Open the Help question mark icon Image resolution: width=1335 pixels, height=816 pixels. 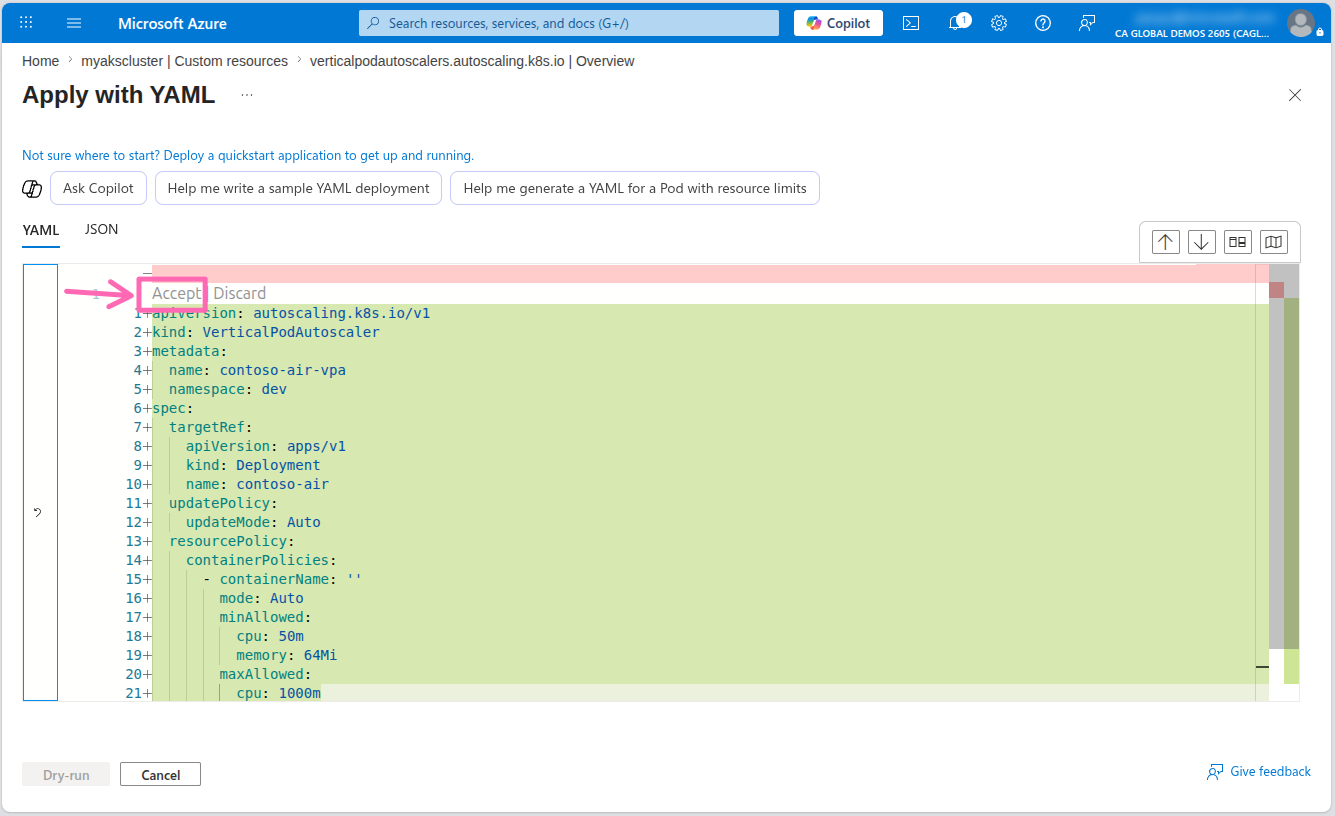point(1043,23)
